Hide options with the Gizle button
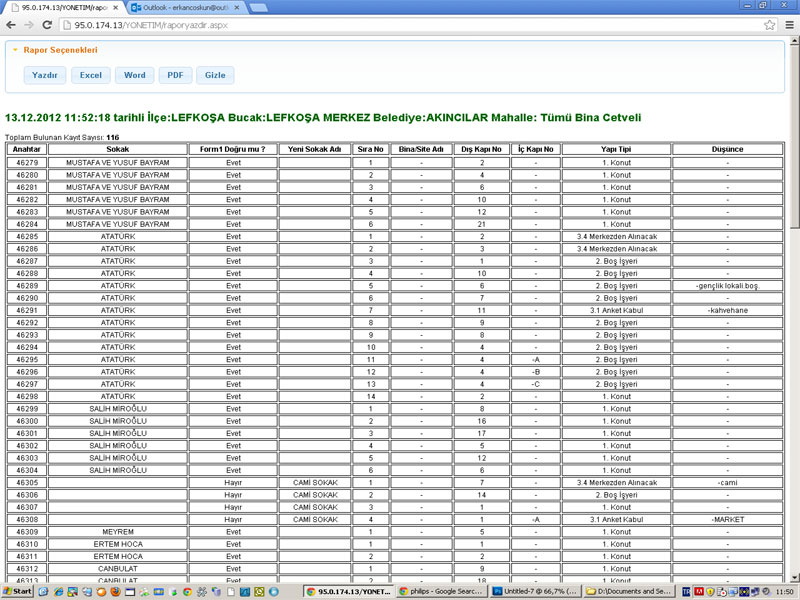Viewport: 800px width, 600px height. coord(215,75)
